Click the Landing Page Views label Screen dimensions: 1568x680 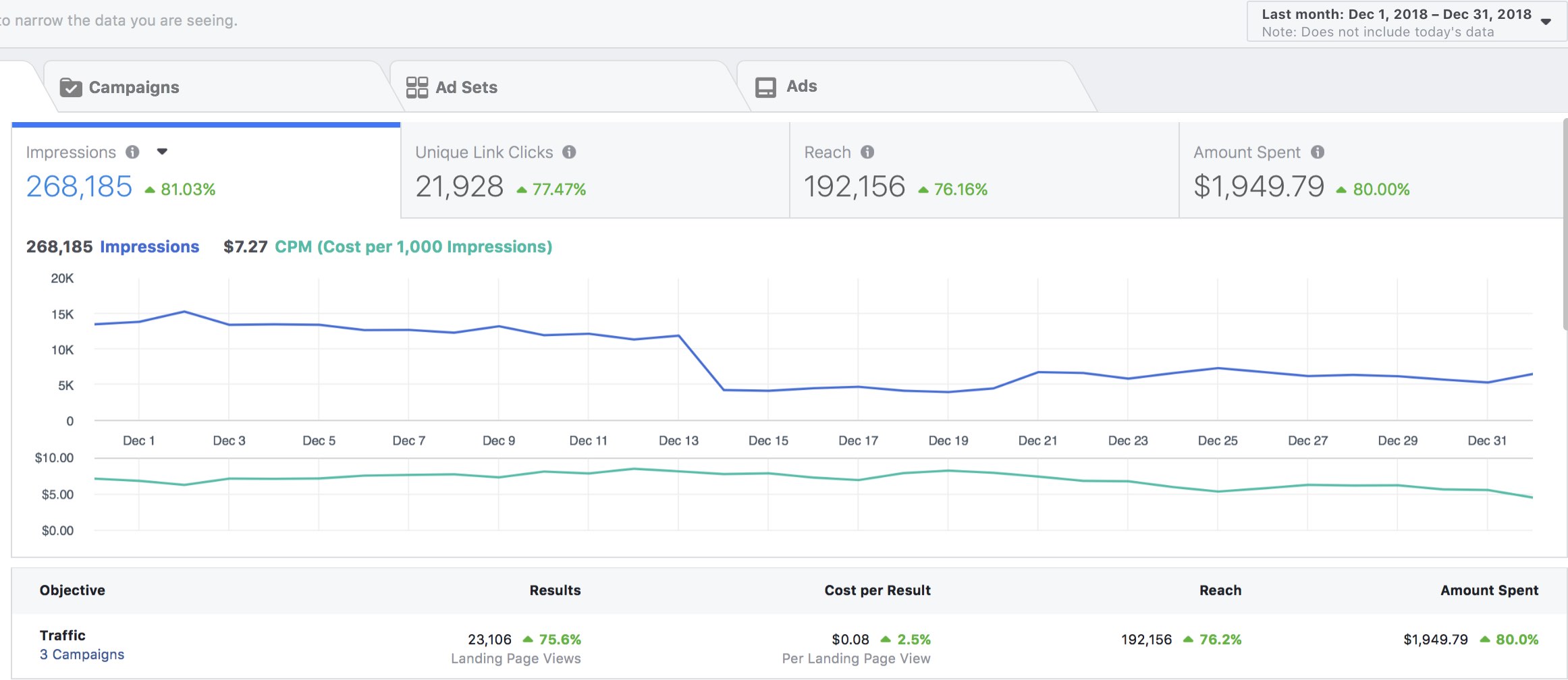516,659
